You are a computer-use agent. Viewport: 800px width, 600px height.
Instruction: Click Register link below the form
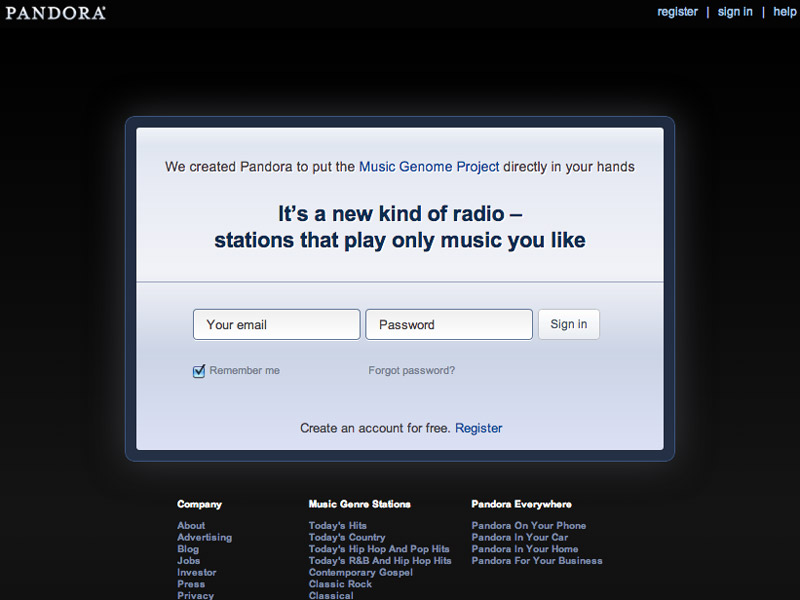pyautogui.click(x=479, y=428)
